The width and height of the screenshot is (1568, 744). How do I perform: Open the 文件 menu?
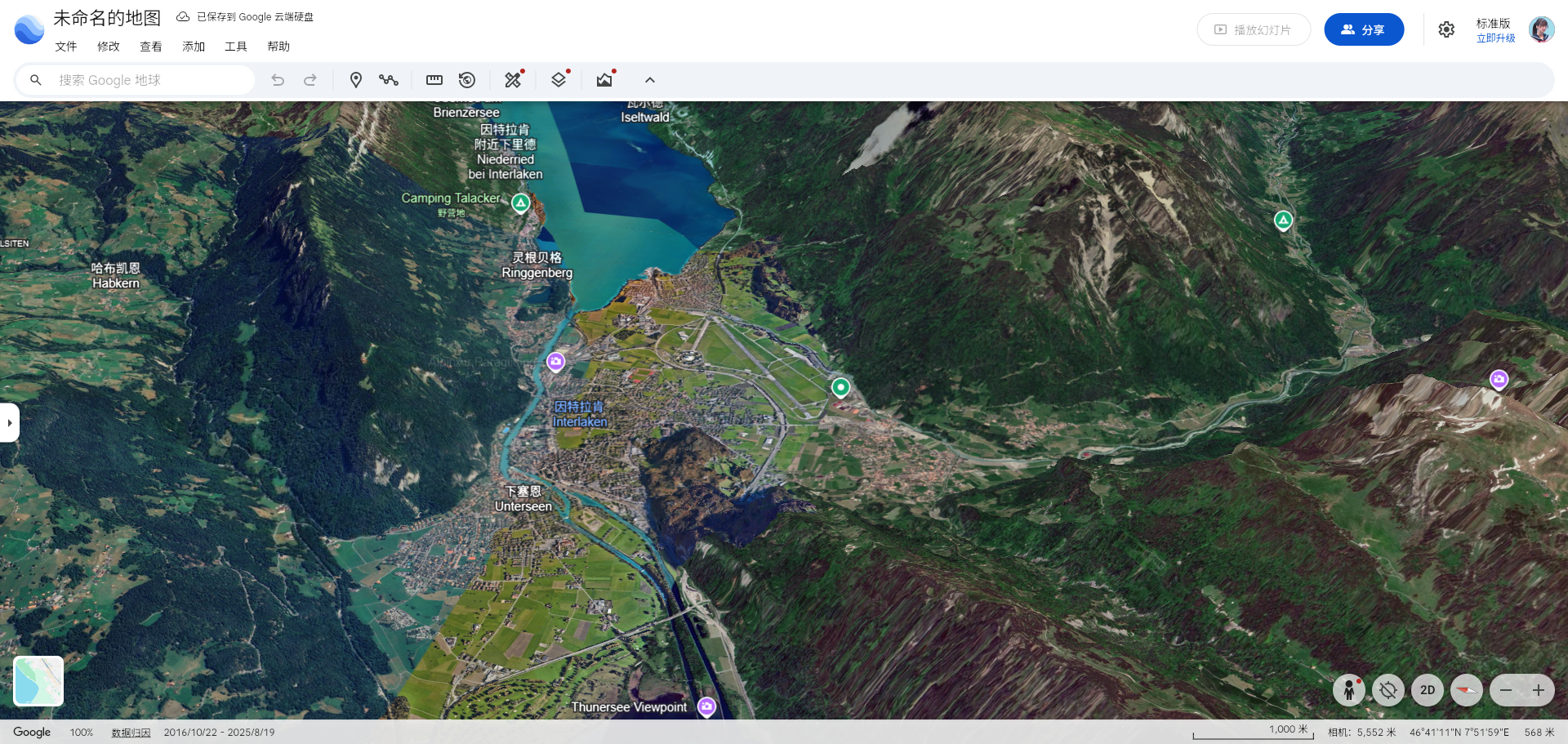[66, 47]
